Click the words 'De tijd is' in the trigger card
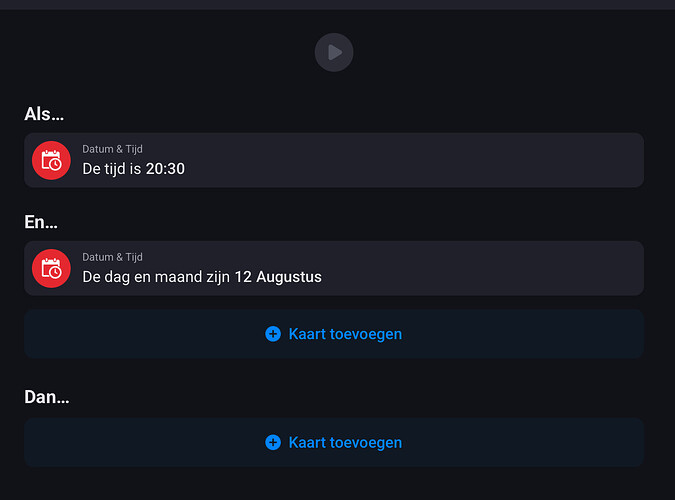The height and width of the screenshot is (500, 675). click(112, 169)
